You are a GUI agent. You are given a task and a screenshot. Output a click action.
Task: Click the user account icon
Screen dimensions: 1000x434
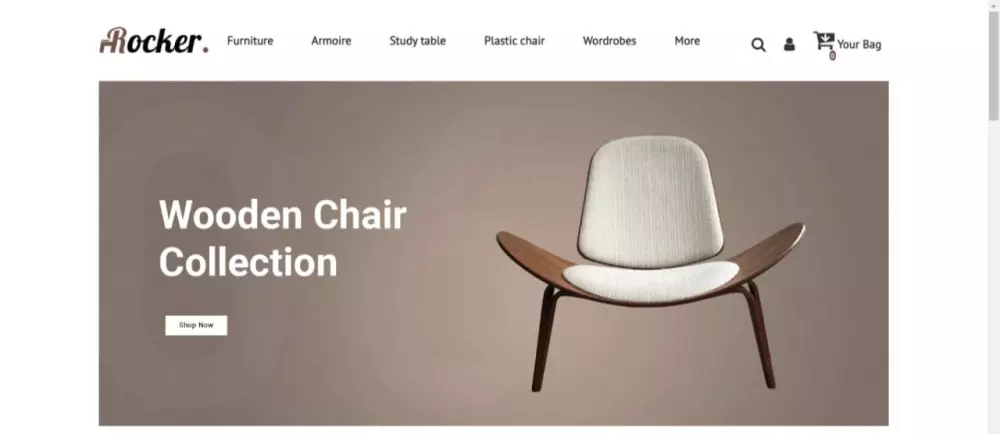(x=790, y=44)
